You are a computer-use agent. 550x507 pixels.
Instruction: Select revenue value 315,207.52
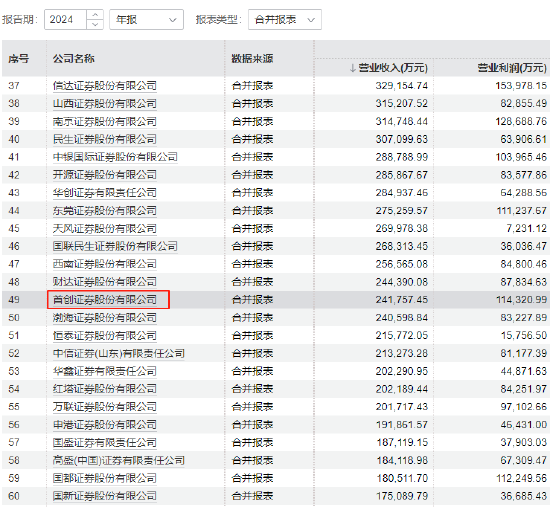point(402,104)
